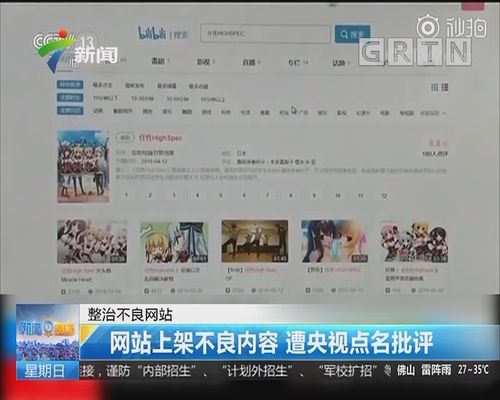Image resolution: width=500 pixels, height=400 pixels.
Task: Focus the search input box
Action: [x=265, y=34]
